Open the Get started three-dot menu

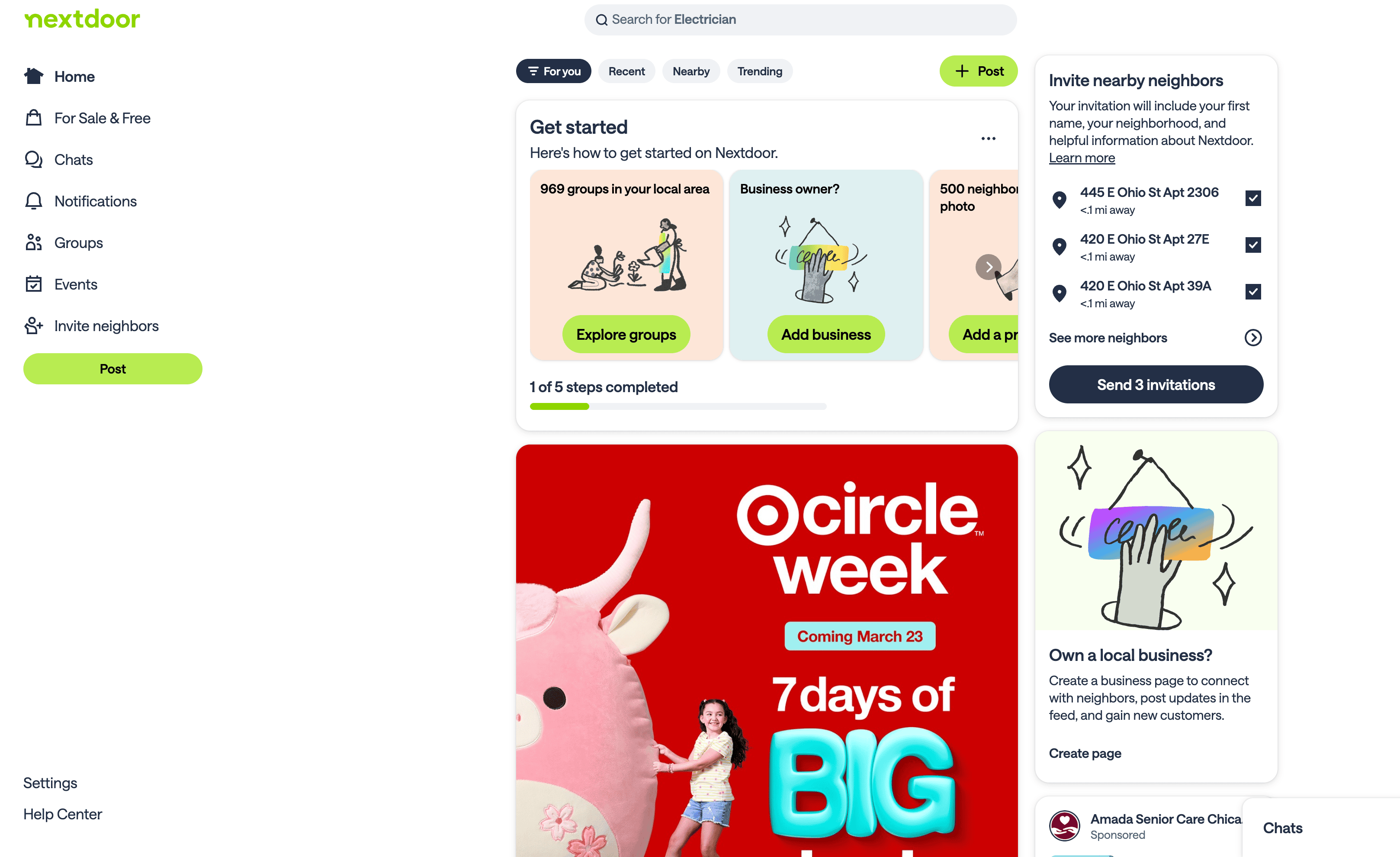coord(988,139)
